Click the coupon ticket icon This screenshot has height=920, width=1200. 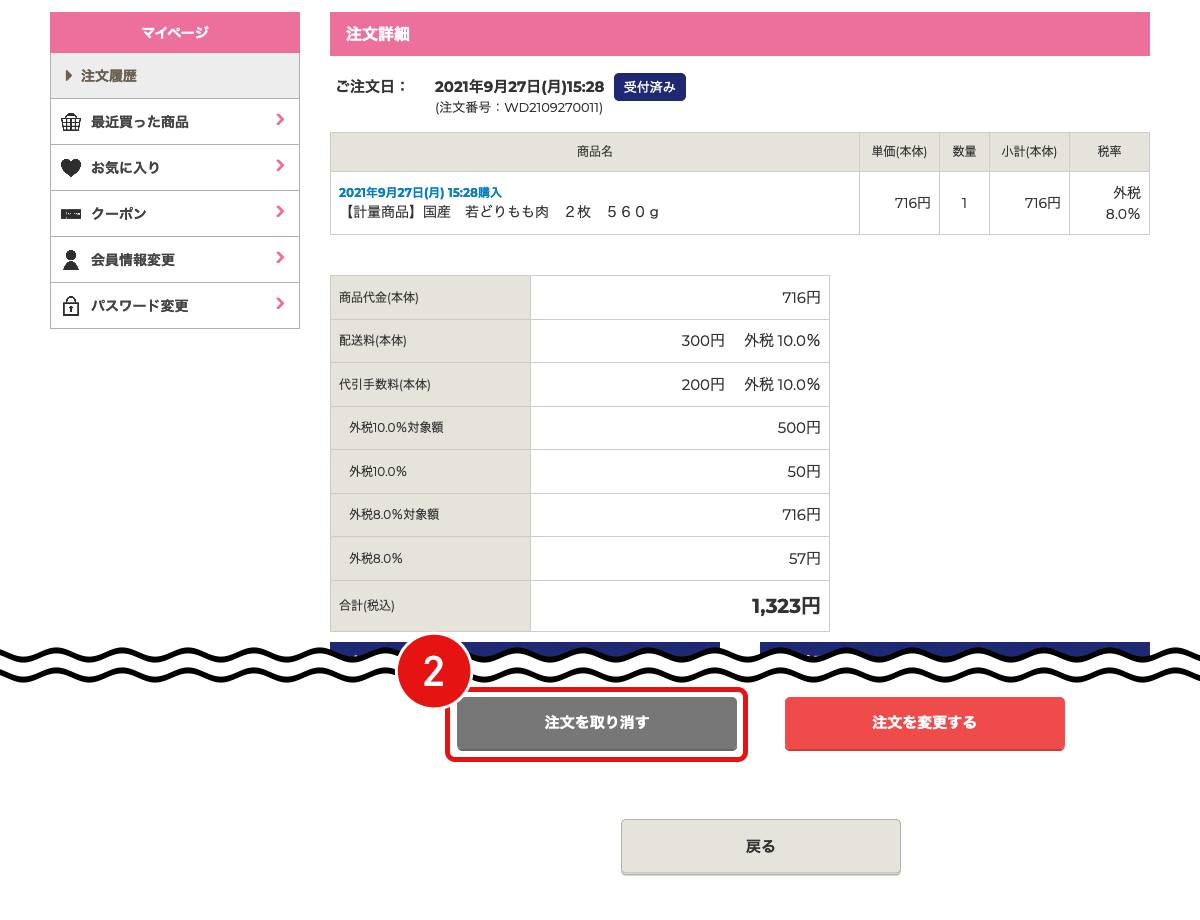coord(71,214)
